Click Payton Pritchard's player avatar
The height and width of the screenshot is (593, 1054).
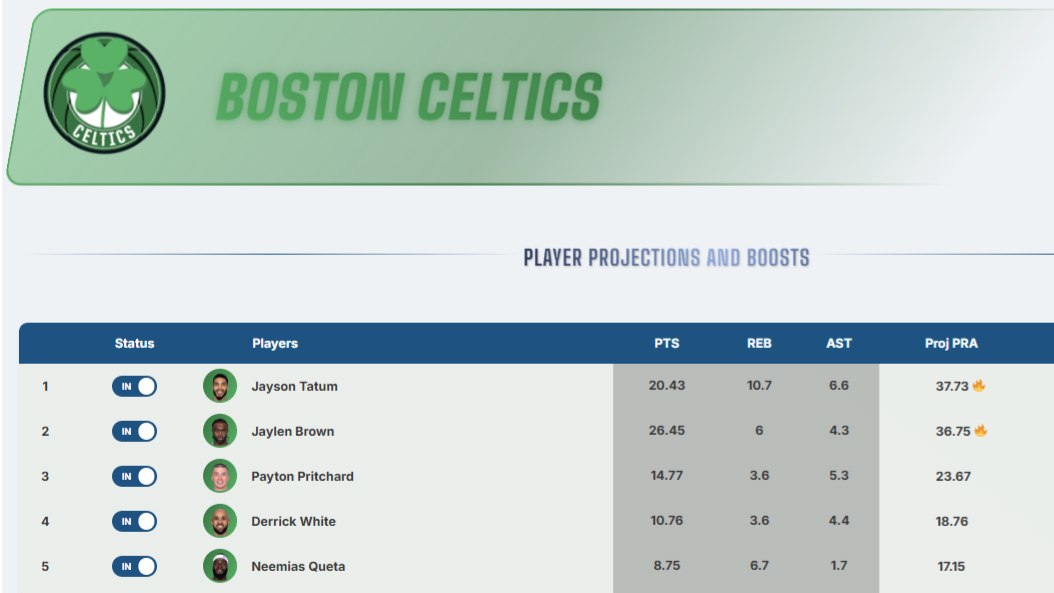[x=220, y=476]
